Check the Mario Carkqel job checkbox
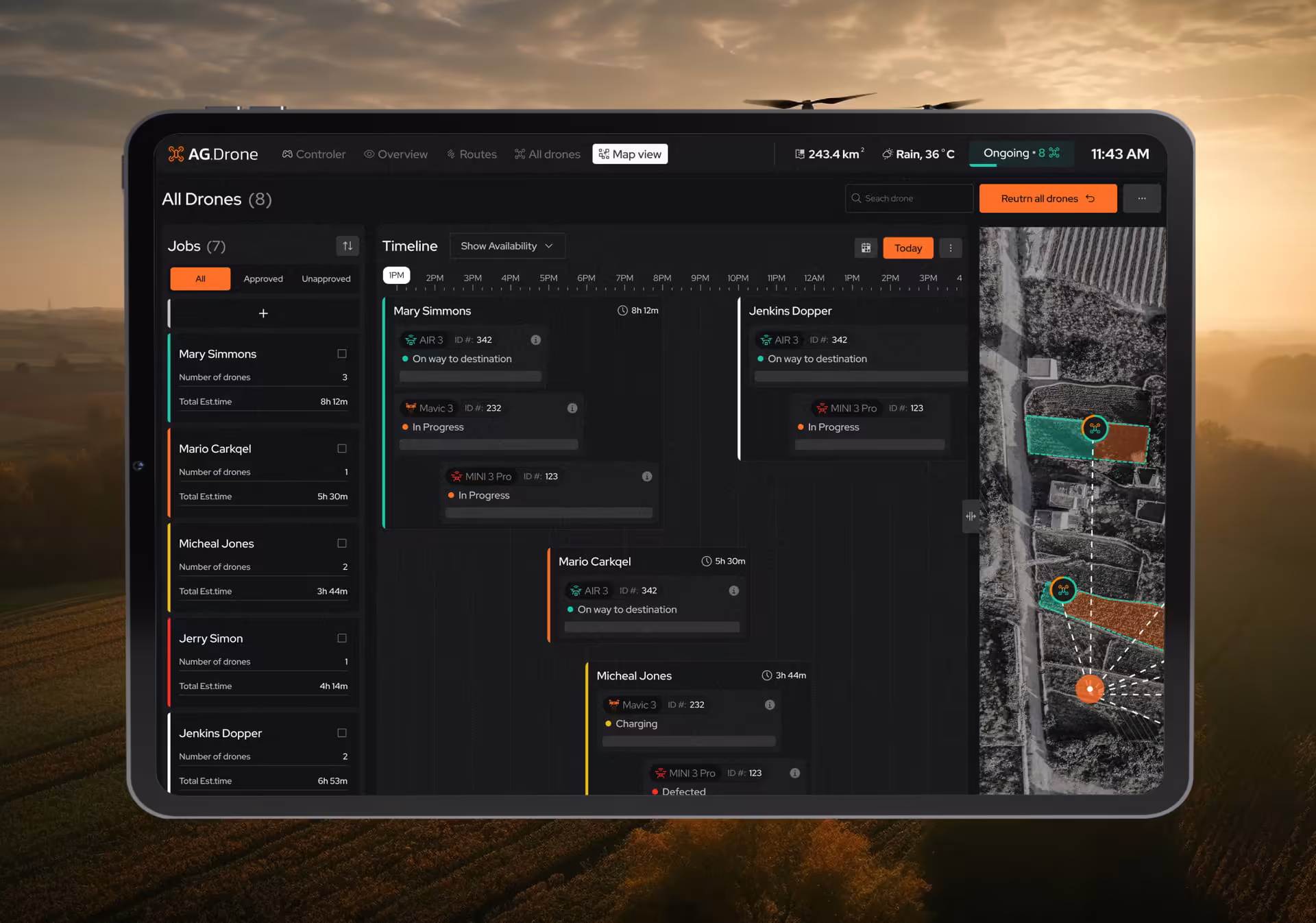The width and height of the screenshot is (1316, 923). (x=341, y=448)
